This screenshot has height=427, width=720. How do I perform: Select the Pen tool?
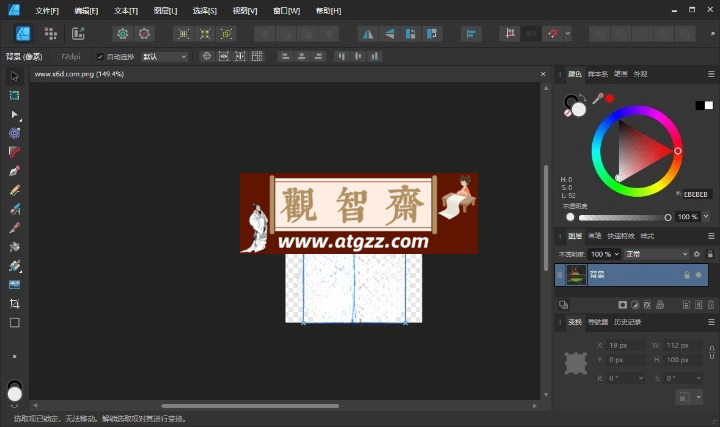pyautogui.click(x=14, y=171)
